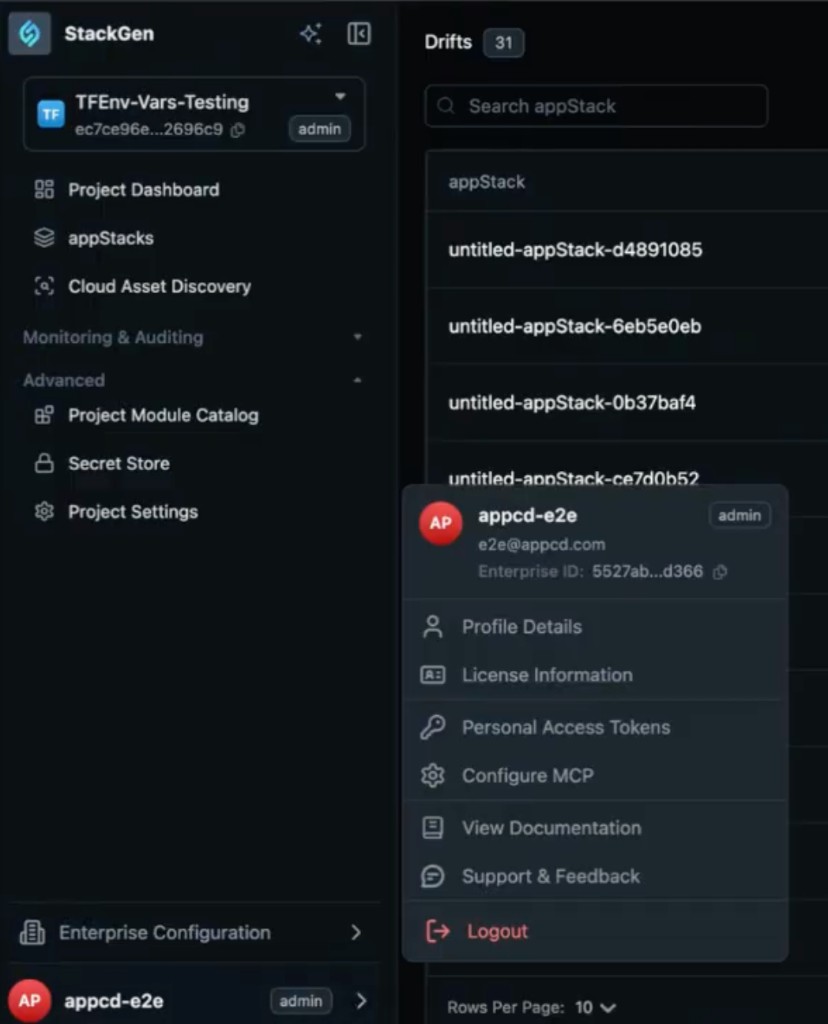
Task: Click the appStack column header
Action: [x=486, y=182]
